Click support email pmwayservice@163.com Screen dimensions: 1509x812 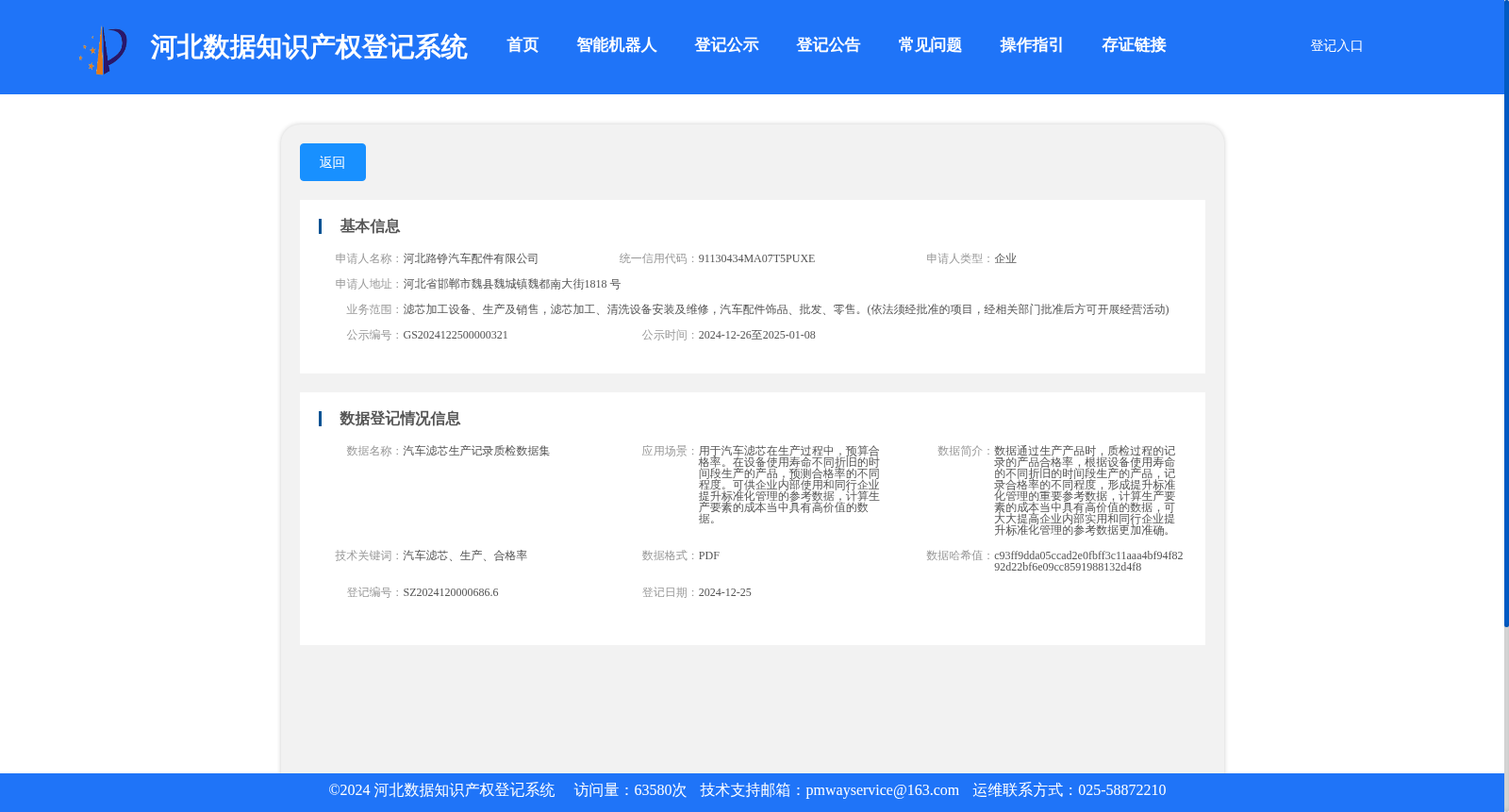(882, 790)
